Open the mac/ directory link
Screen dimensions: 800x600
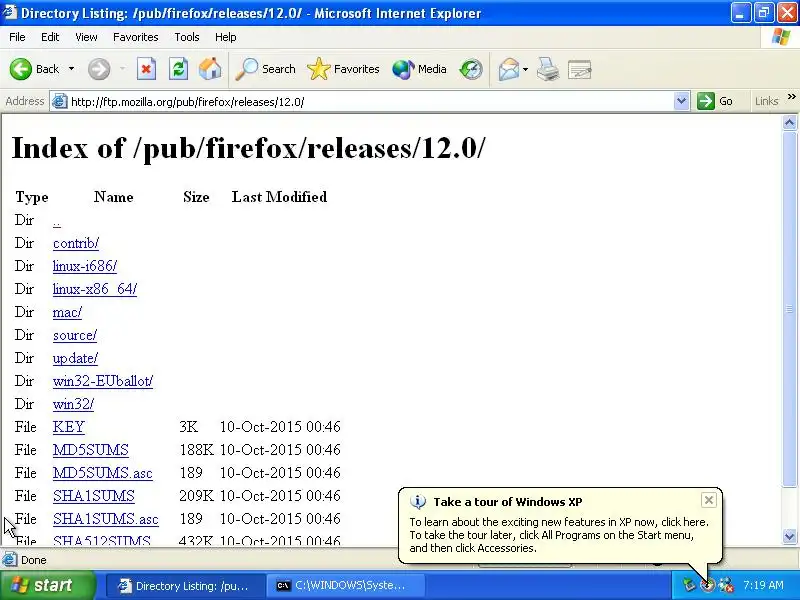click(67, 312)
